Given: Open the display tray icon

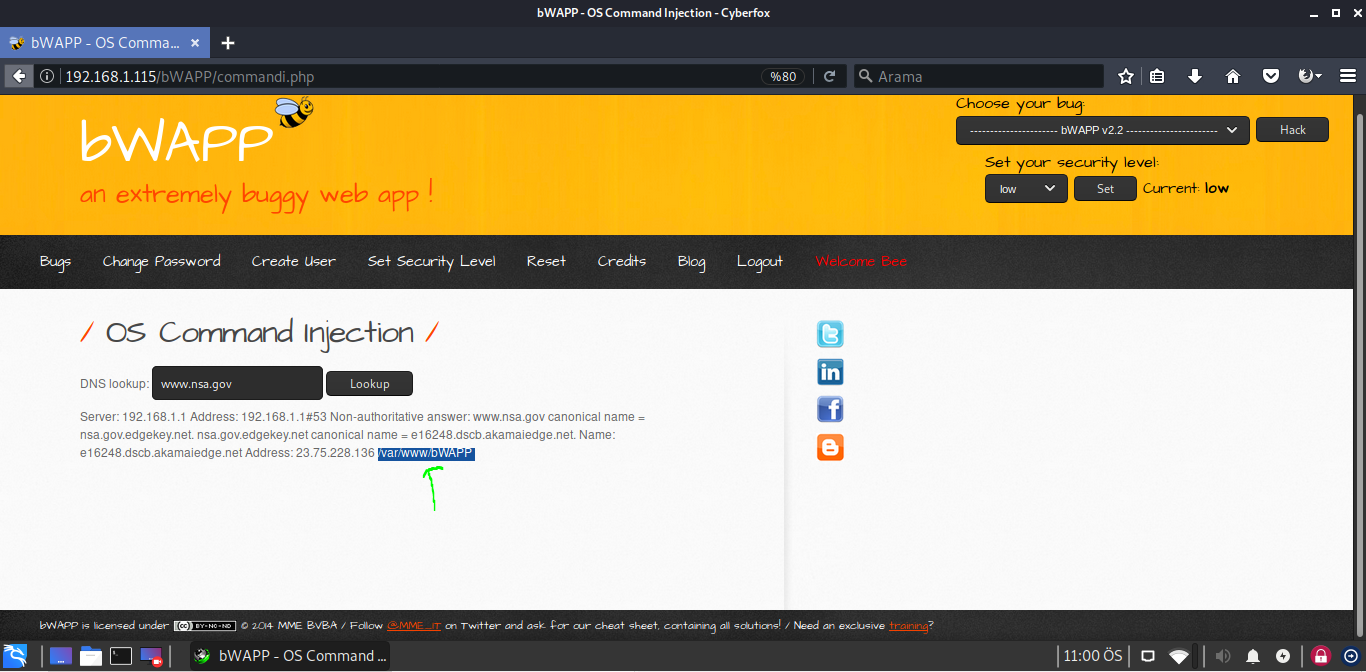Looking at the screenshot, I should tap(1148, 657).
